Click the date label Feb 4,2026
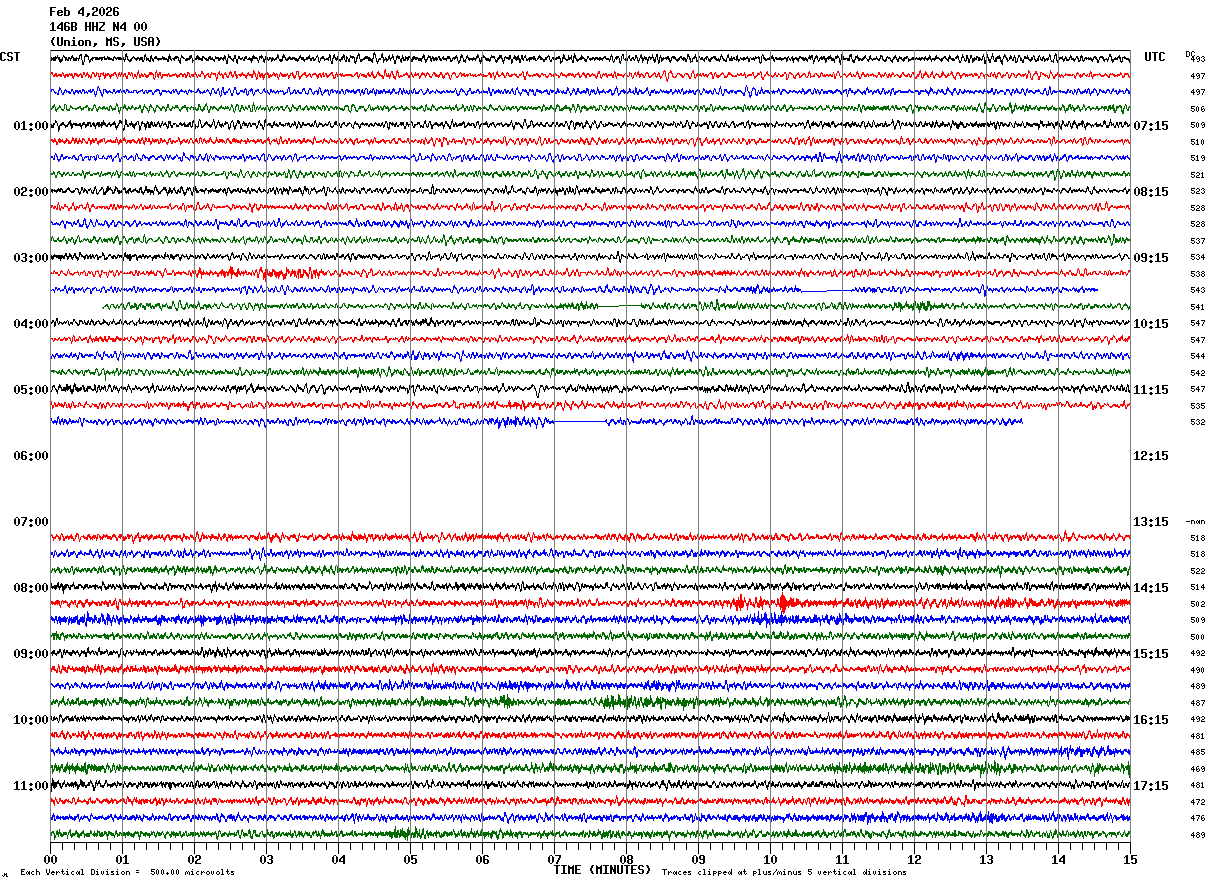The image size is (1210, 886). (x=84, y=12)
